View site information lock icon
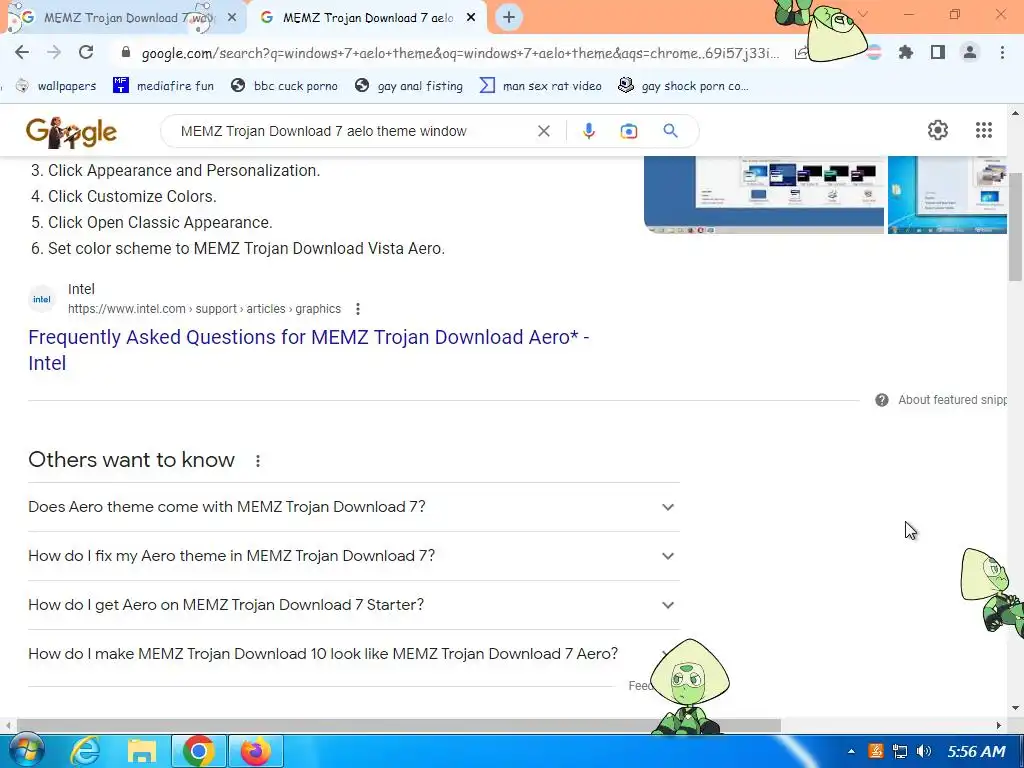1024x768 pixels. 126,53
